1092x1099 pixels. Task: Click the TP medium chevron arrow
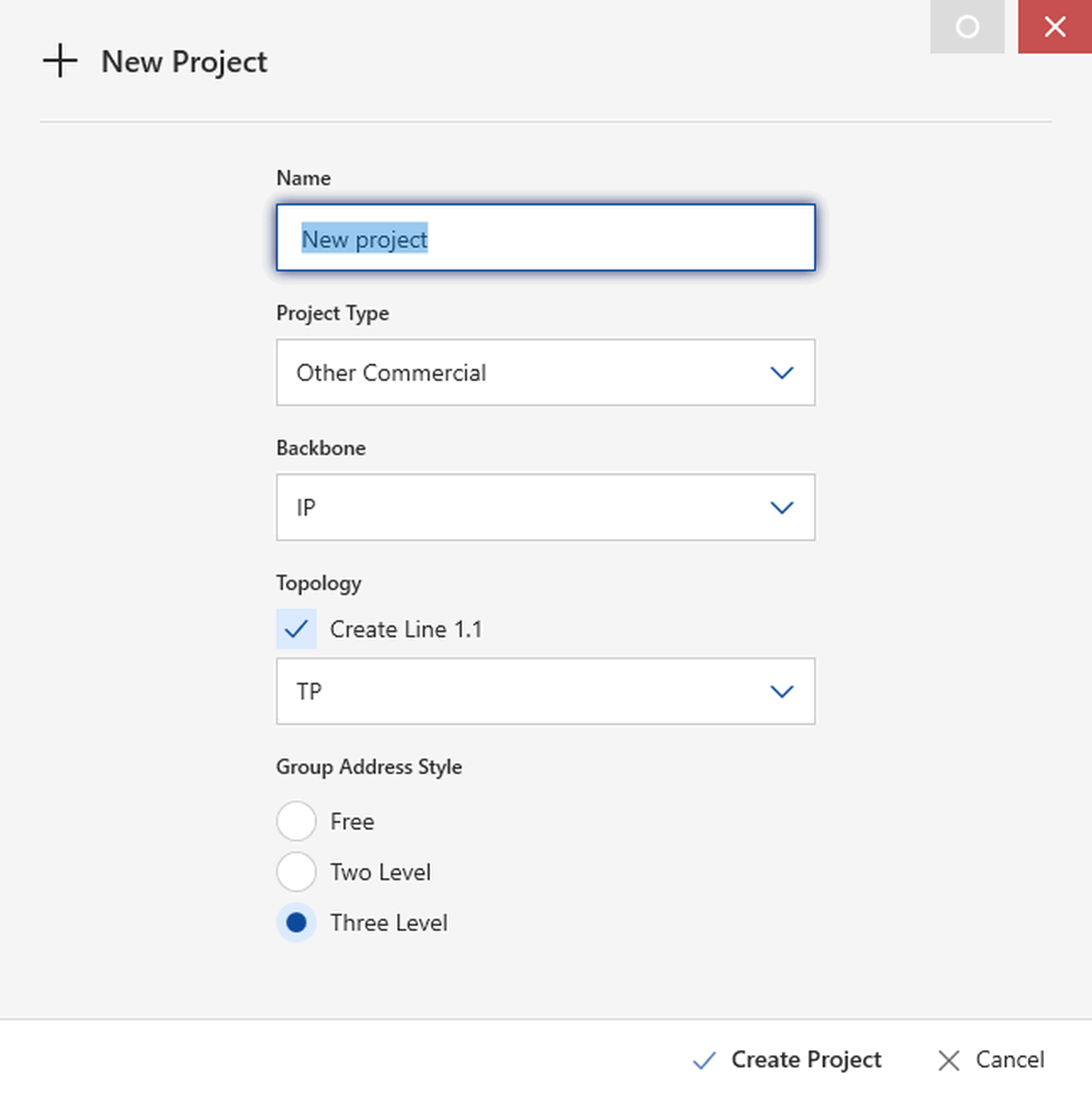782,691
